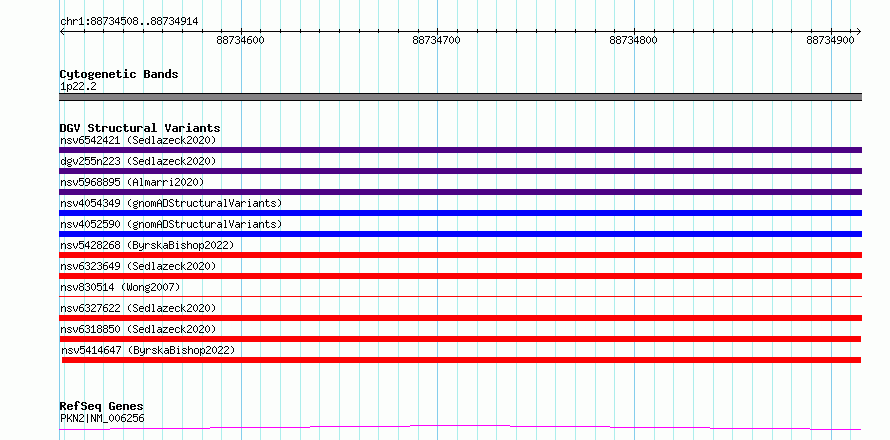Image resolution: width=890 pixels, height=440 pixels.
Task: Open nsv5428268 (ByrskaBishop2022) label
Action: 147,245
